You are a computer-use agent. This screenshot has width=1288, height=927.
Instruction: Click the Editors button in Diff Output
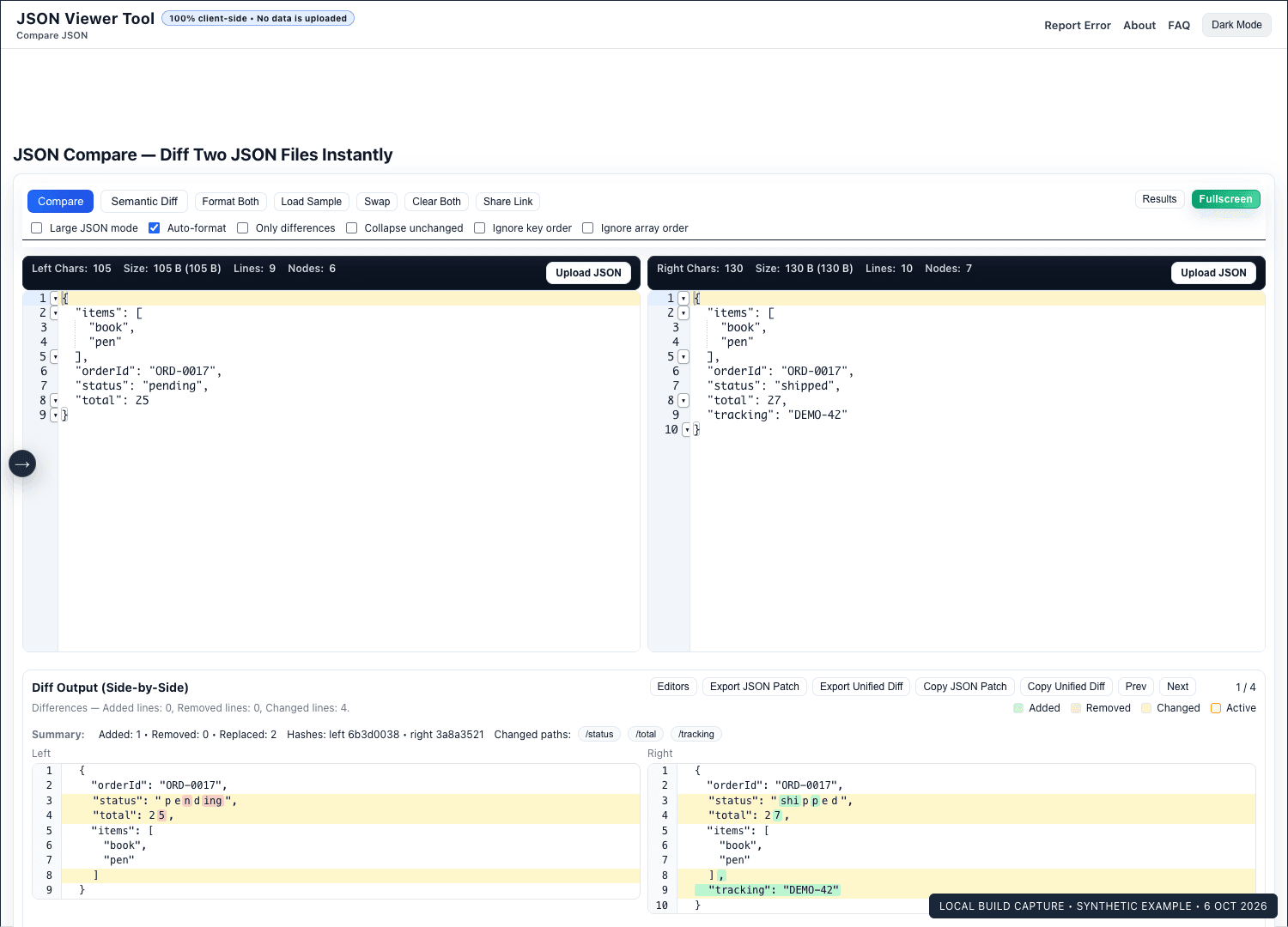coord(673,687)
